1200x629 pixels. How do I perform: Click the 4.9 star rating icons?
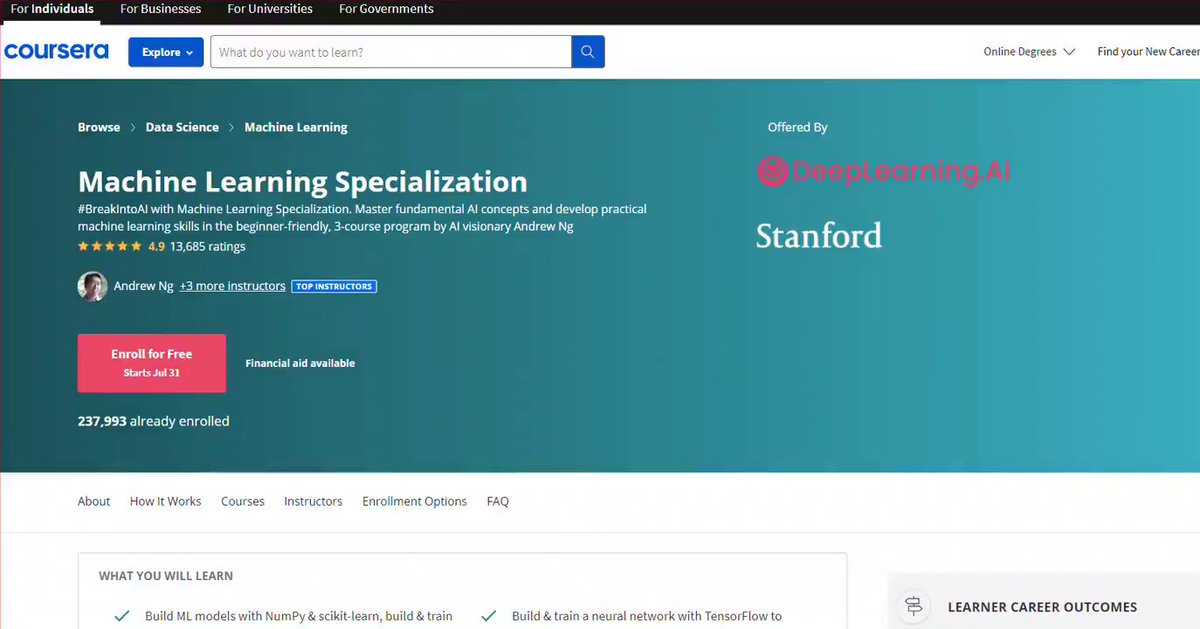coord(110,246)
